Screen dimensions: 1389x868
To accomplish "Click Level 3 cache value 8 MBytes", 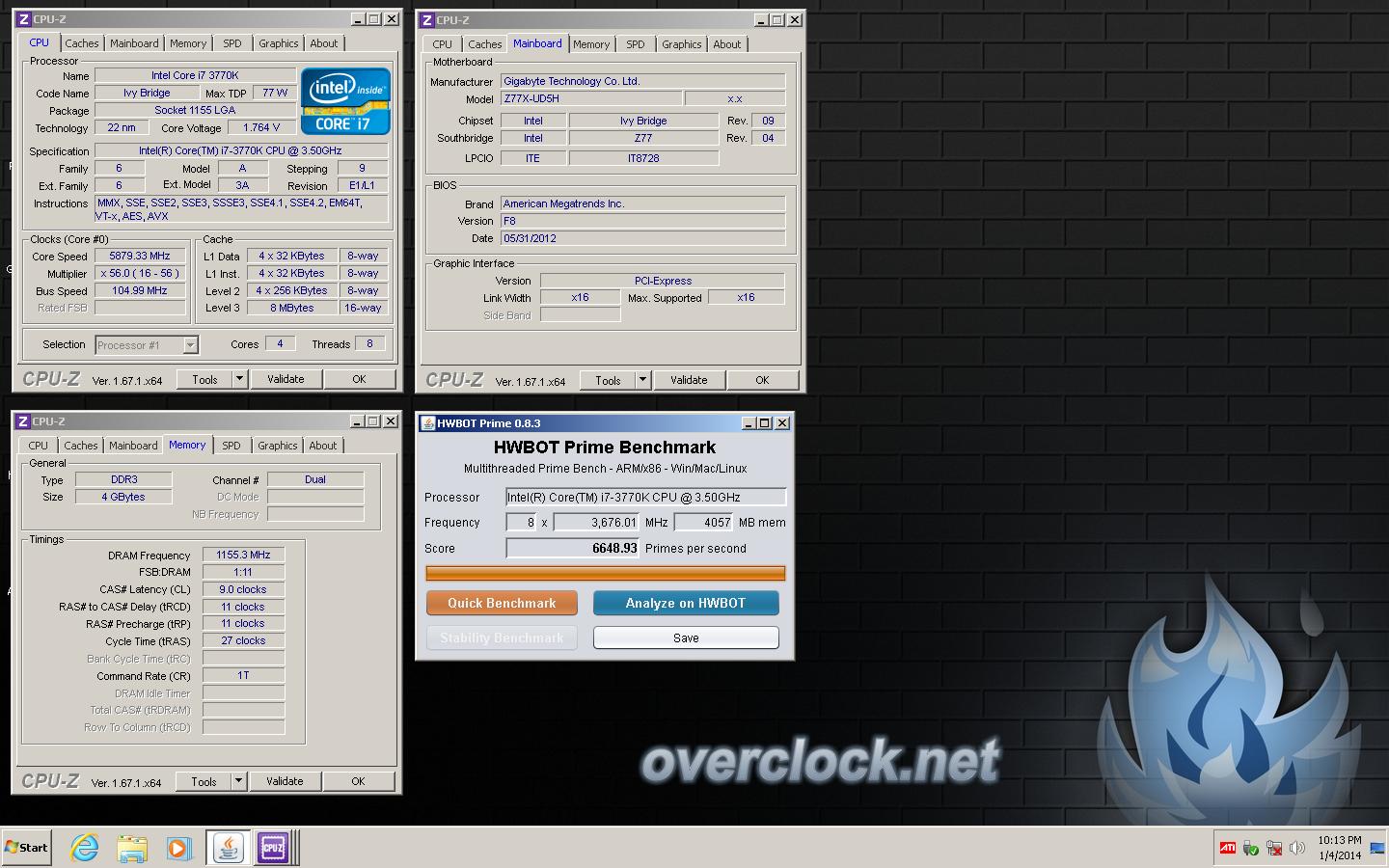I will [292, 309].
